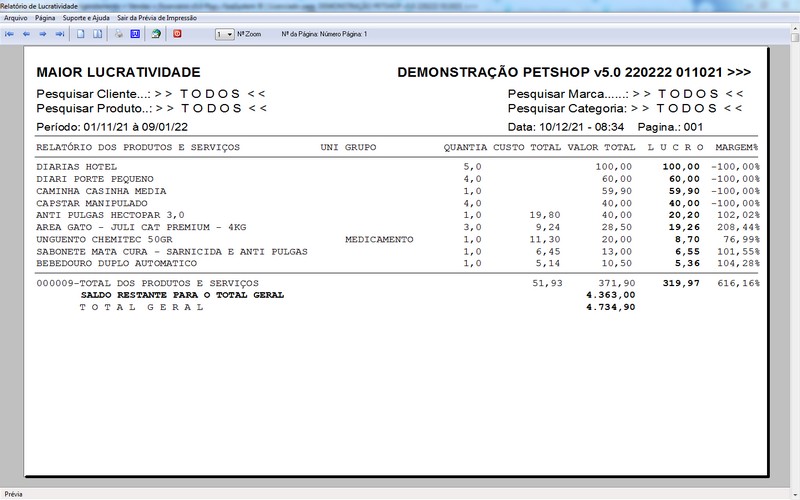This screenshot has height=500, width=800.
Task: Click SALDO RESTANTE PARA O TOTAL GERAL label
Action: click(182, 295)
